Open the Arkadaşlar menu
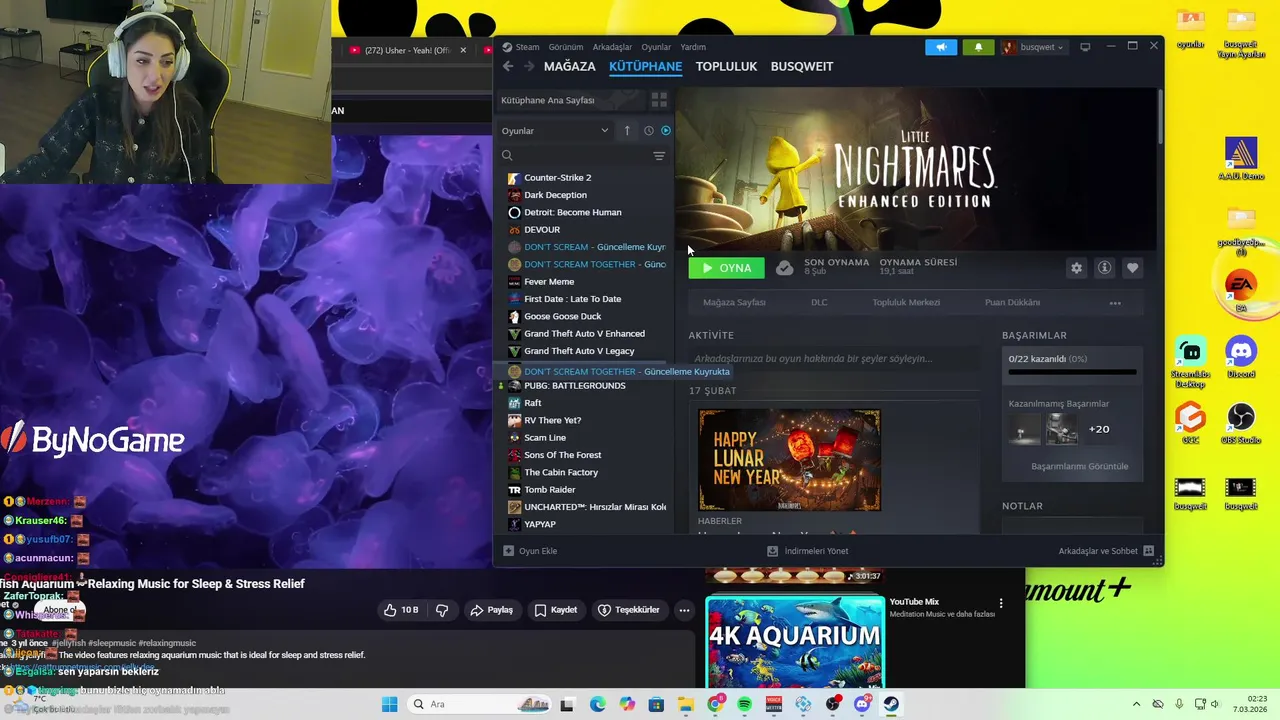Image resolution: width=1280 pixels, height=720 pixels. click(612, 47)
